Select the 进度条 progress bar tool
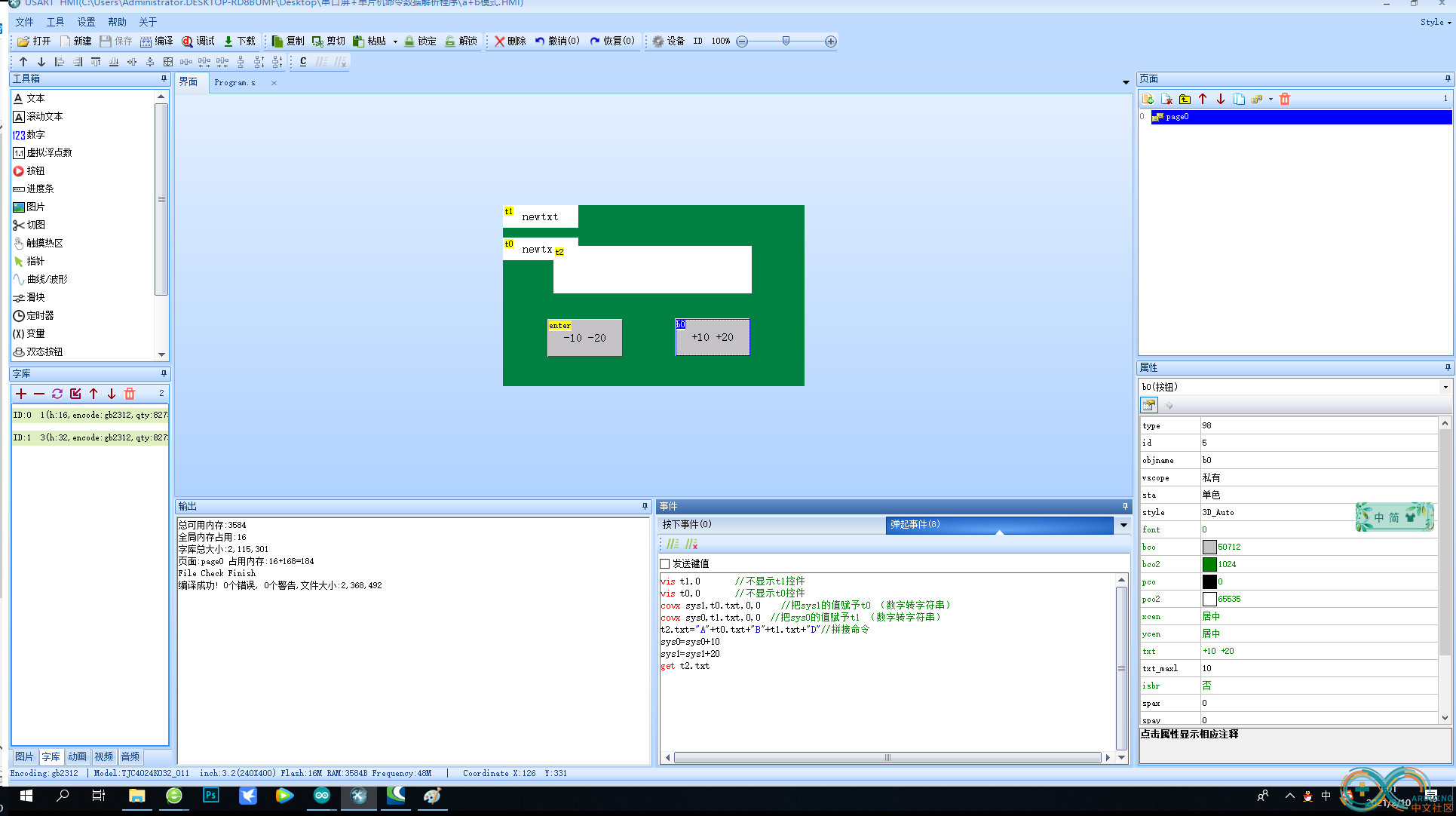This screenshot has height=816, width=1456. [34, 189]
